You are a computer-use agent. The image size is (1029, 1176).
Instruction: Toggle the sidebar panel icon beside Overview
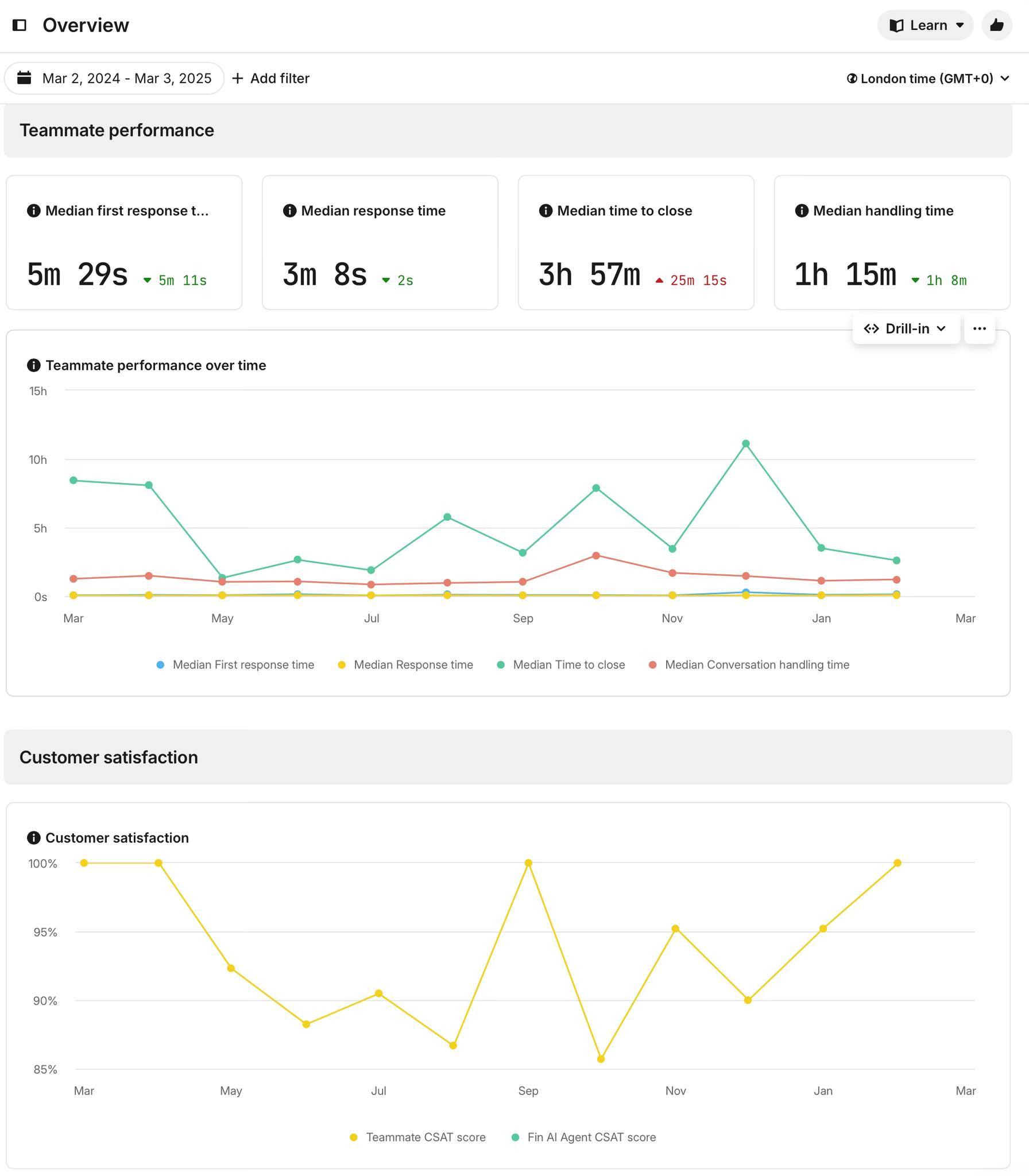click(20, 25)
